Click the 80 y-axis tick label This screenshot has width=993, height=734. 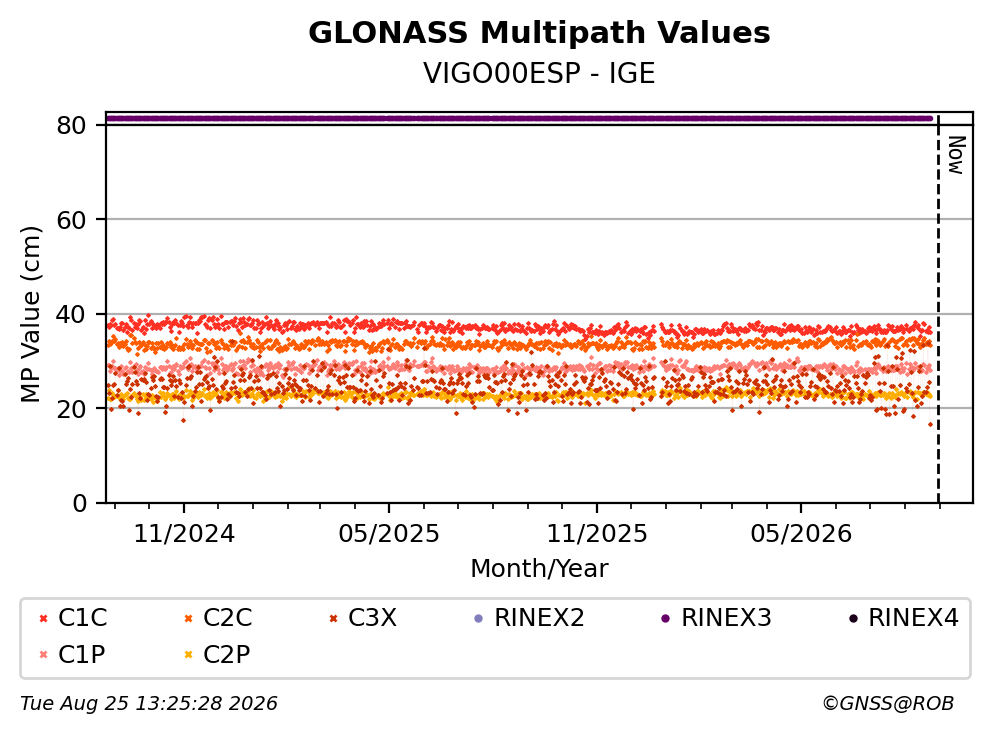click(71, 125)
